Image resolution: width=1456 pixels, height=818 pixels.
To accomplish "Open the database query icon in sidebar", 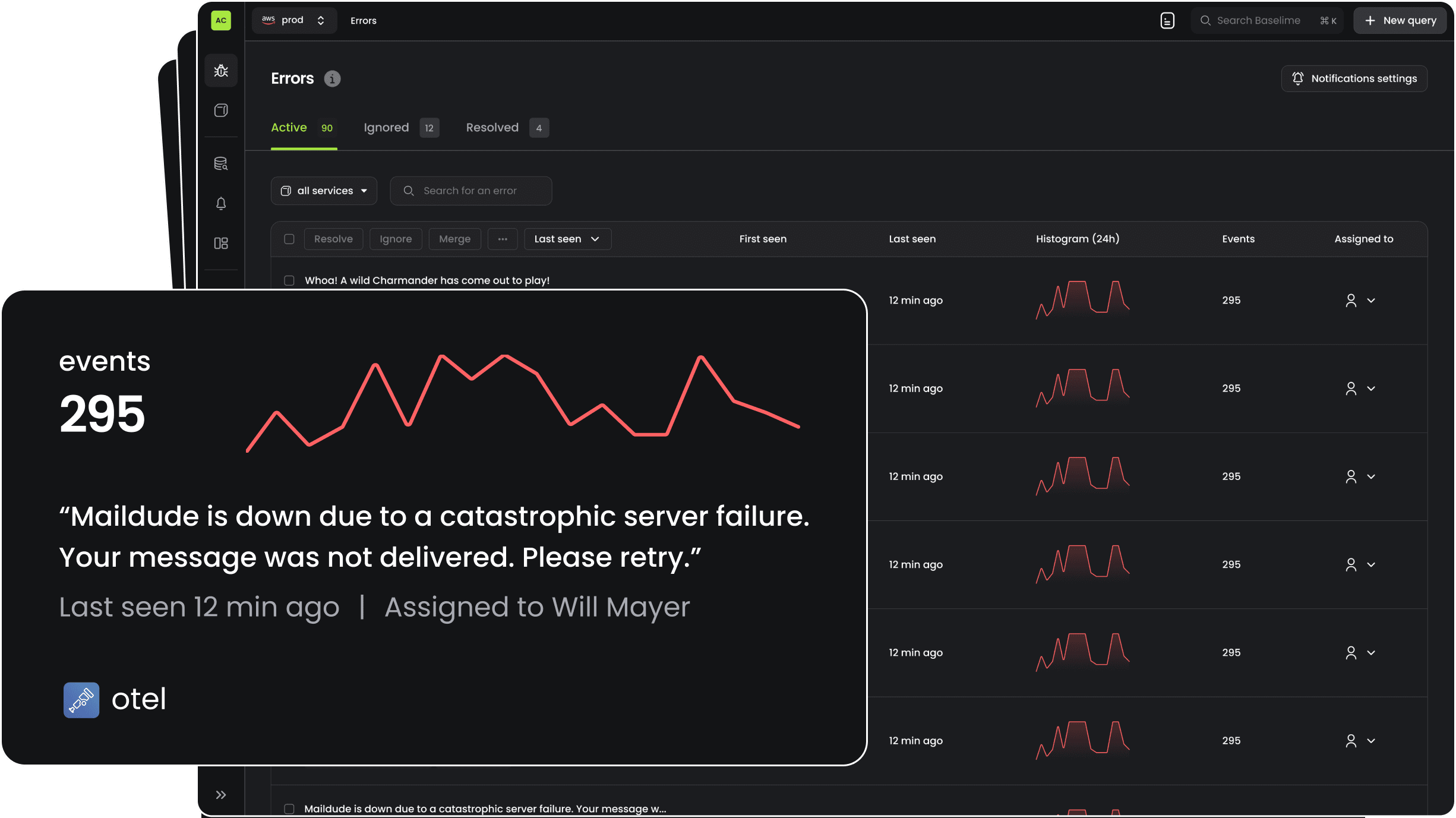I will point(221,163).
